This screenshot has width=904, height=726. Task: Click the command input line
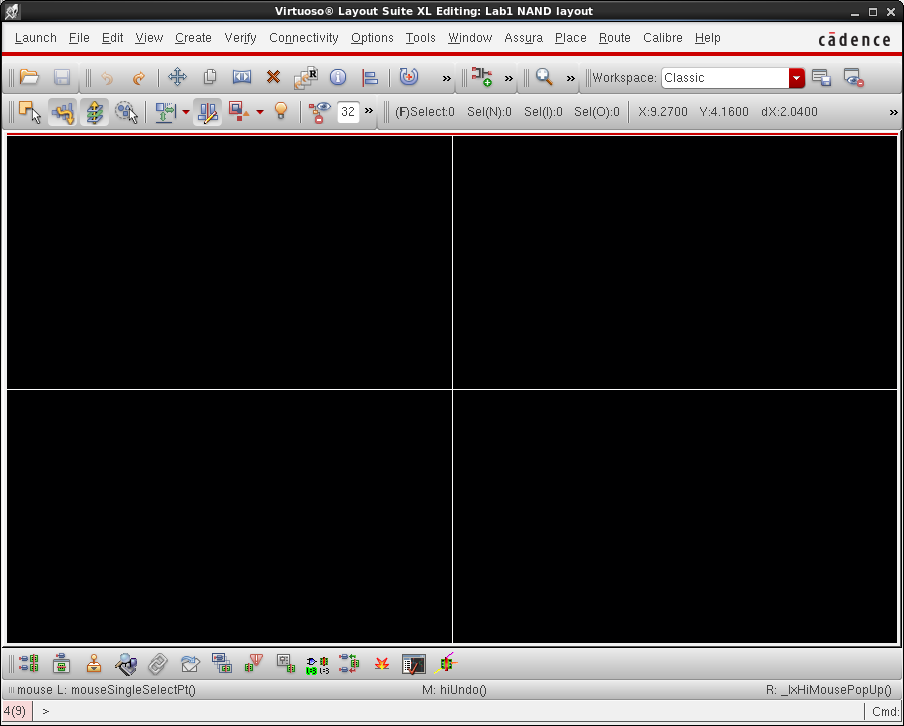(x=450, y=711)
